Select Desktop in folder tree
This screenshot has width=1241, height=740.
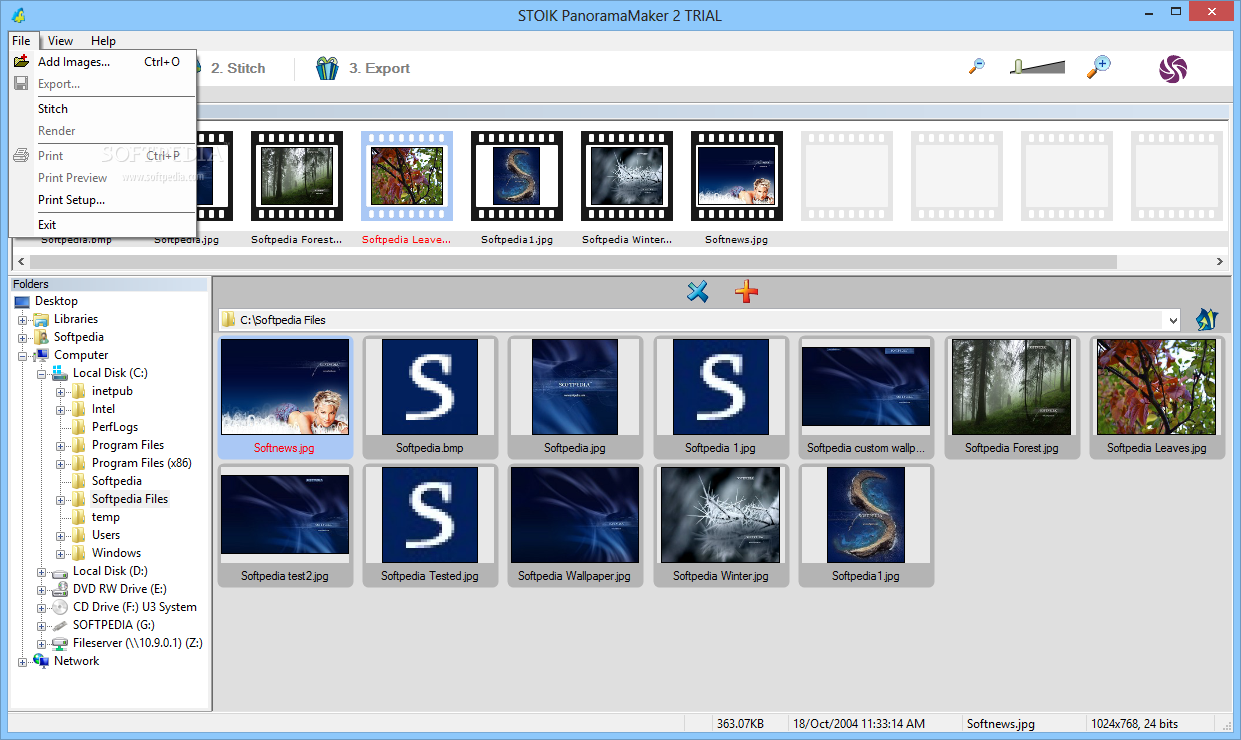[56, 301]
